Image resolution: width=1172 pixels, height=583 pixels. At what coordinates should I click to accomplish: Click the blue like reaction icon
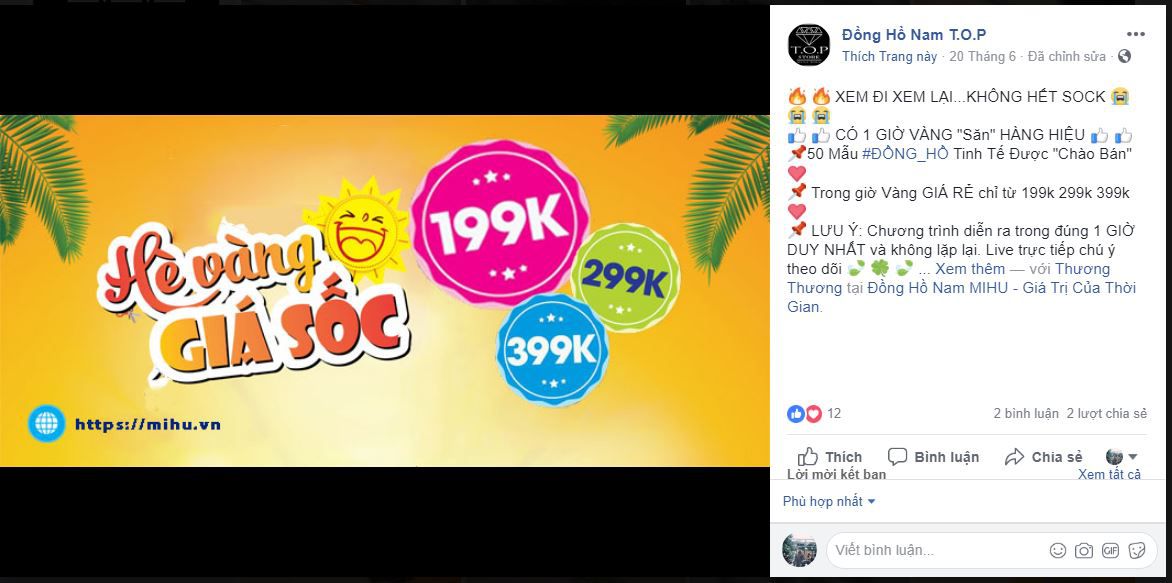coord(796,413)
